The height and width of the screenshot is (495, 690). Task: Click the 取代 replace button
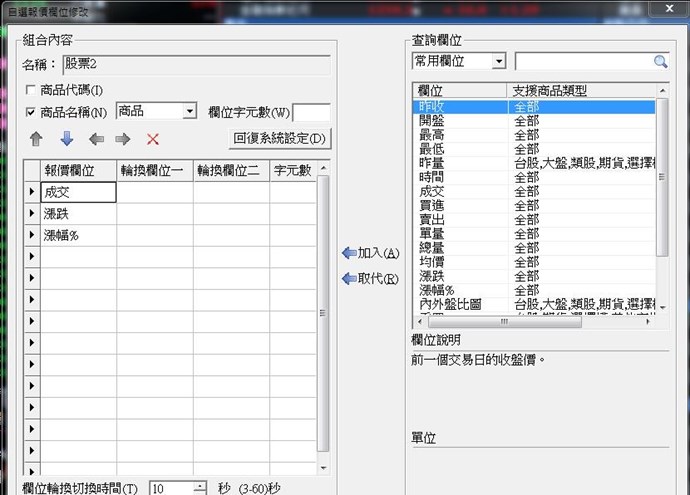370,279
